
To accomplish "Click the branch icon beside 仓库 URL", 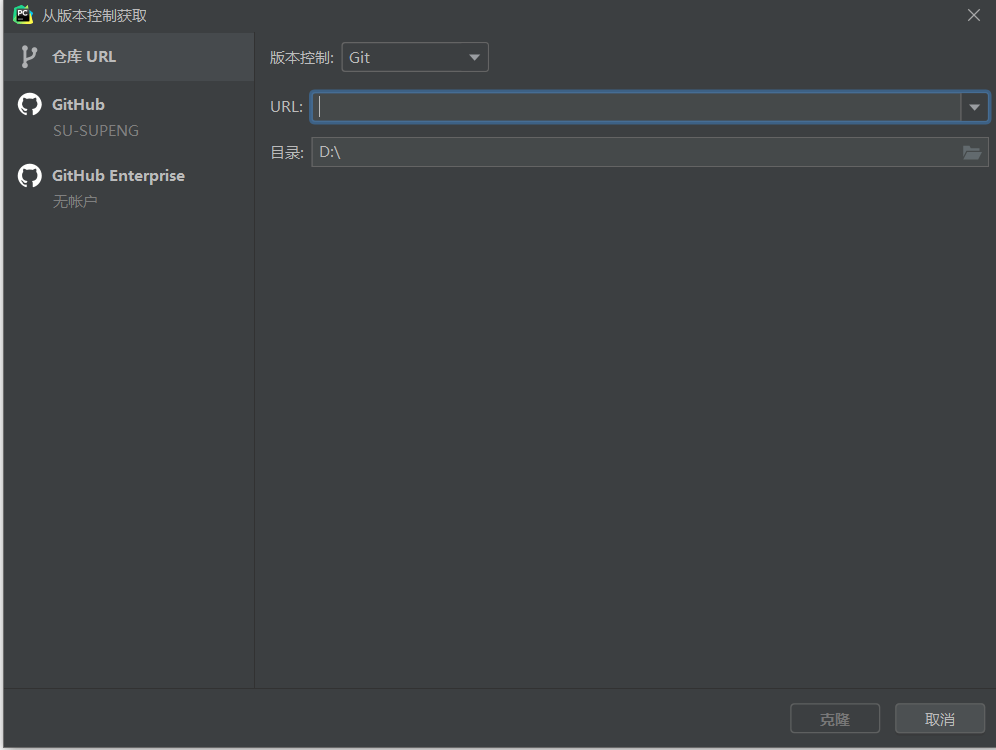I will 29,57.
